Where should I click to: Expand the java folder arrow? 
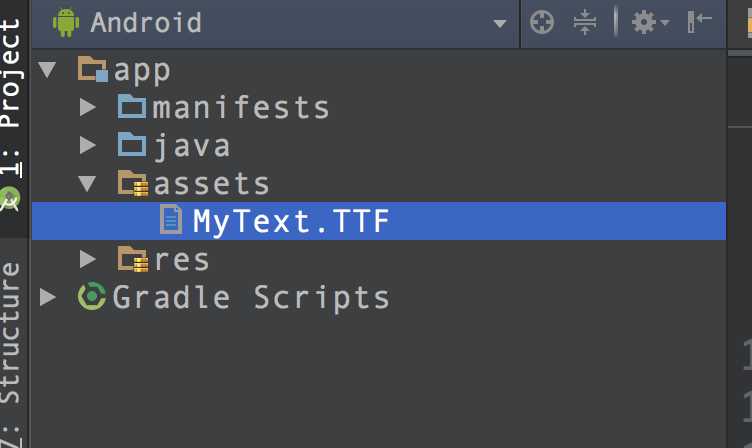(87, 145)
